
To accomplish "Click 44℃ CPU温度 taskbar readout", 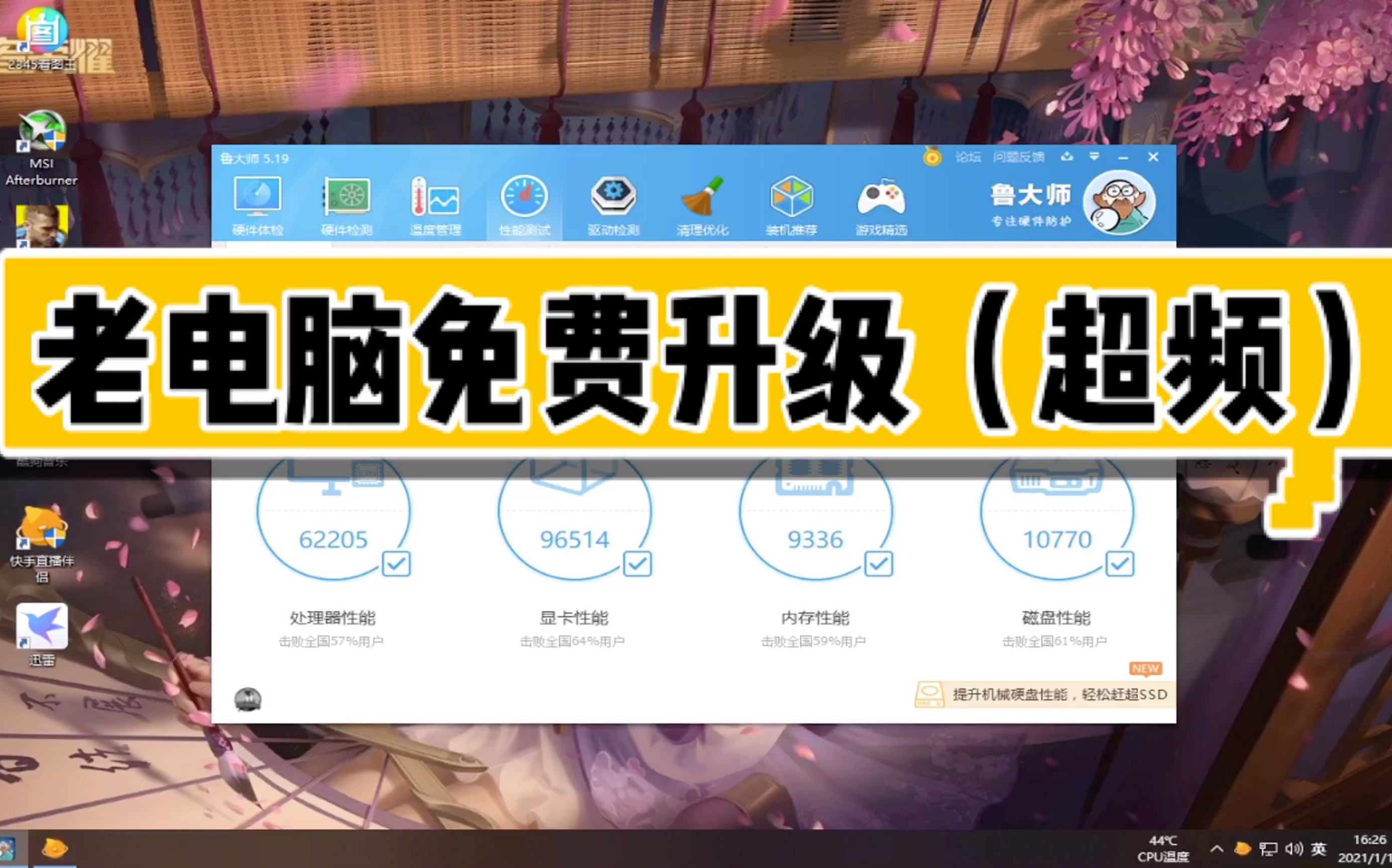I will pyautogui.click(x=1163, y=848).
